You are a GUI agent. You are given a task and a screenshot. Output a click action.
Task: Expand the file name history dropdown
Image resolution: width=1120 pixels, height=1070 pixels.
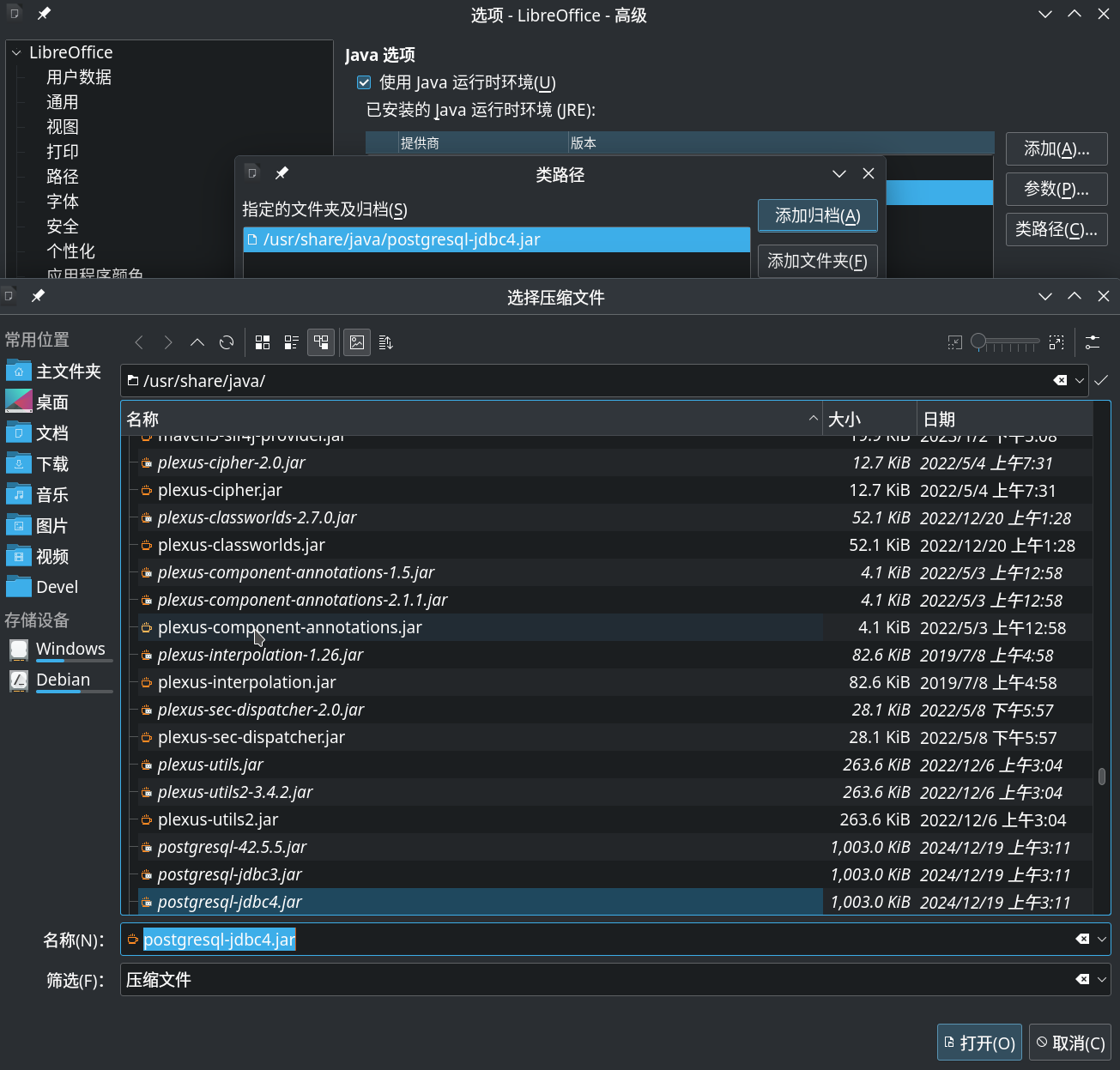(1102, 940)
